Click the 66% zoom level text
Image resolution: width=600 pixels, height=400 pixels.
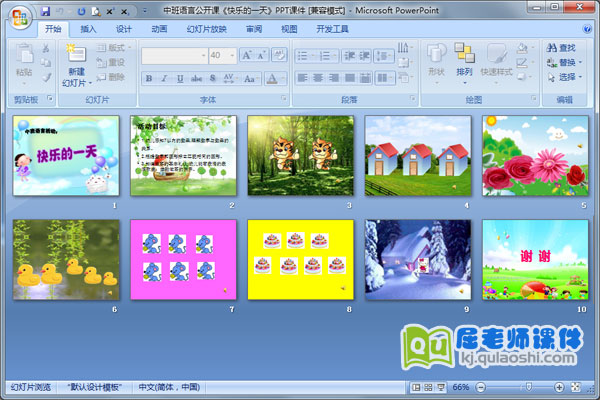[461, 387]
